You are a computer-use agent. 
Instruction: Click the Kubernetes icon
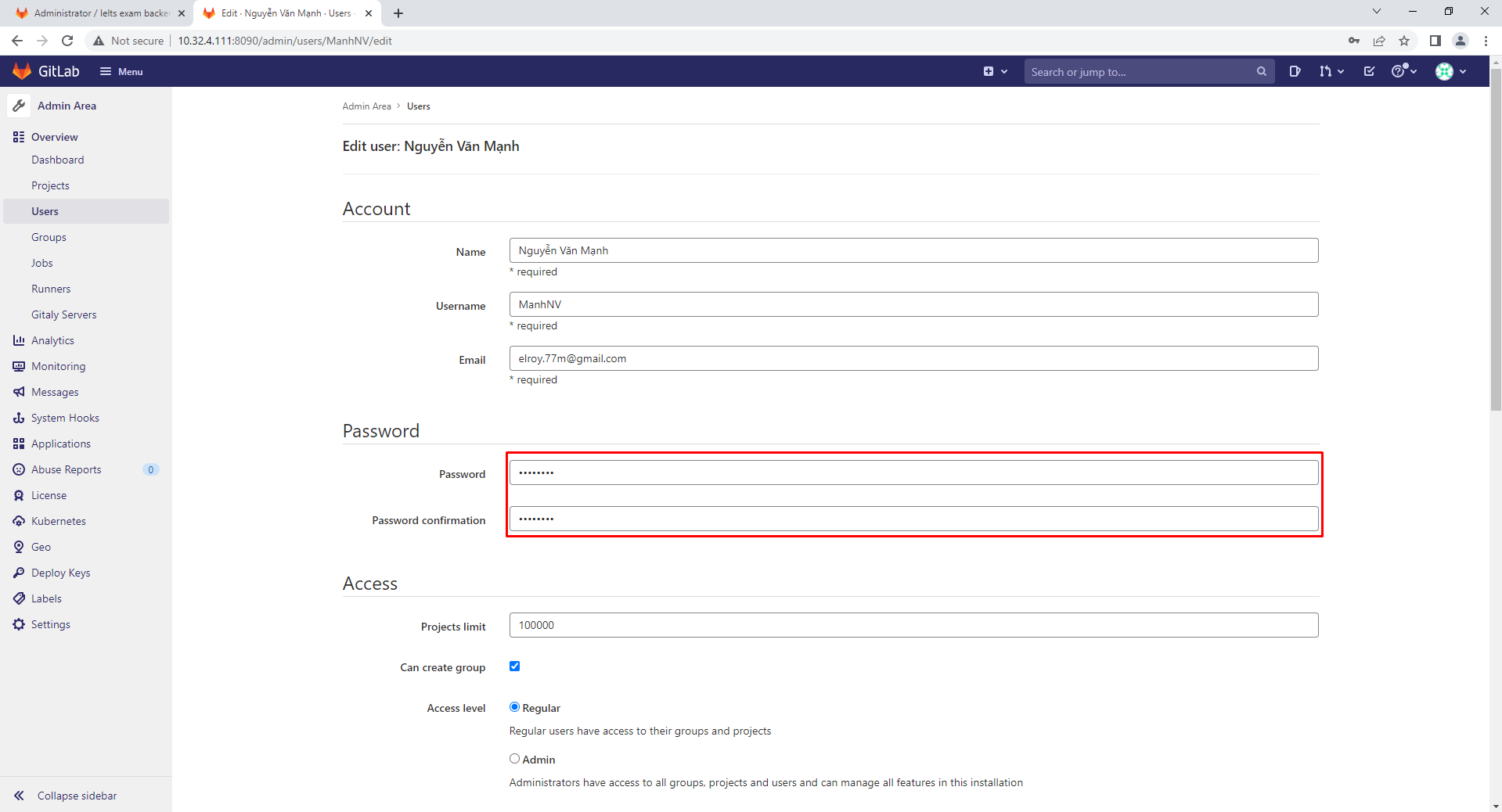click(x=19, y=521)
